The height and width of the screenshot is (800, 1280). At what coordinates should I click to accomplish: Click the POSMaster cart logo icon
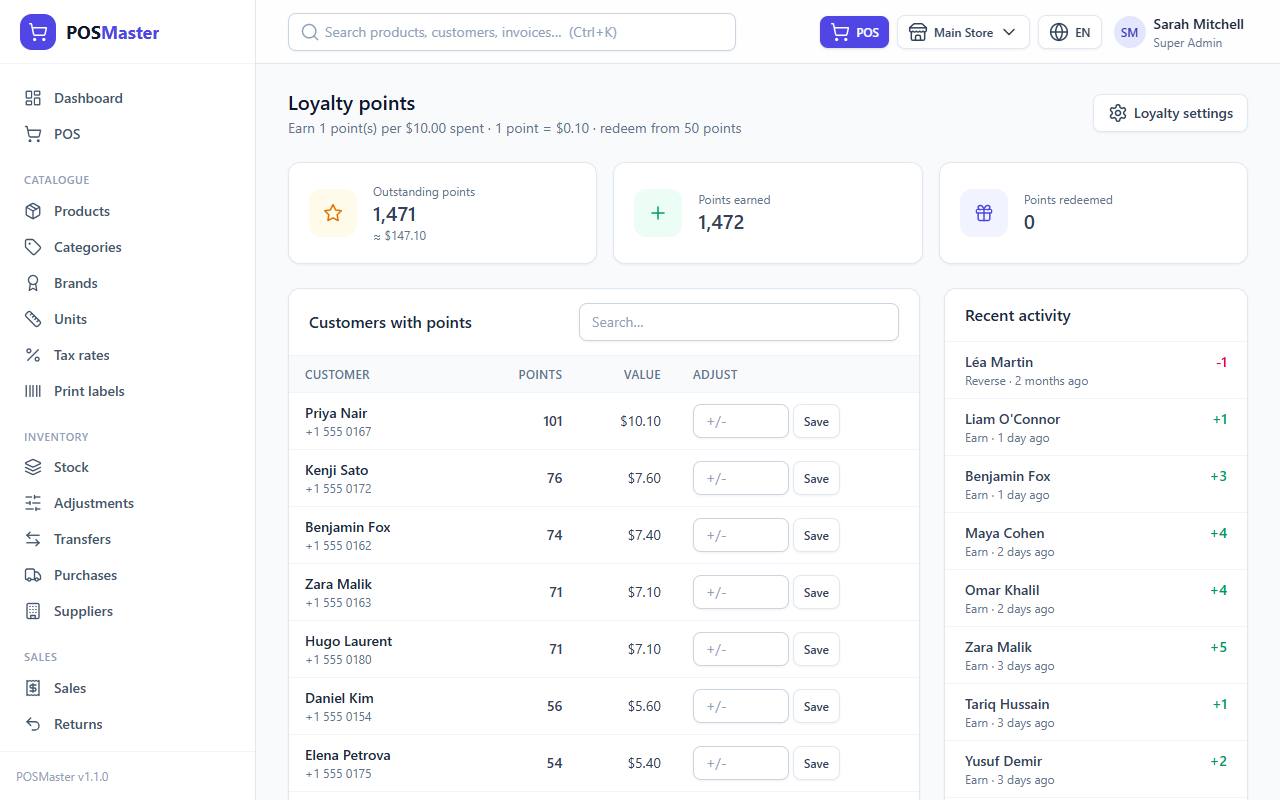pyautogui.click(x=38, y=32)
